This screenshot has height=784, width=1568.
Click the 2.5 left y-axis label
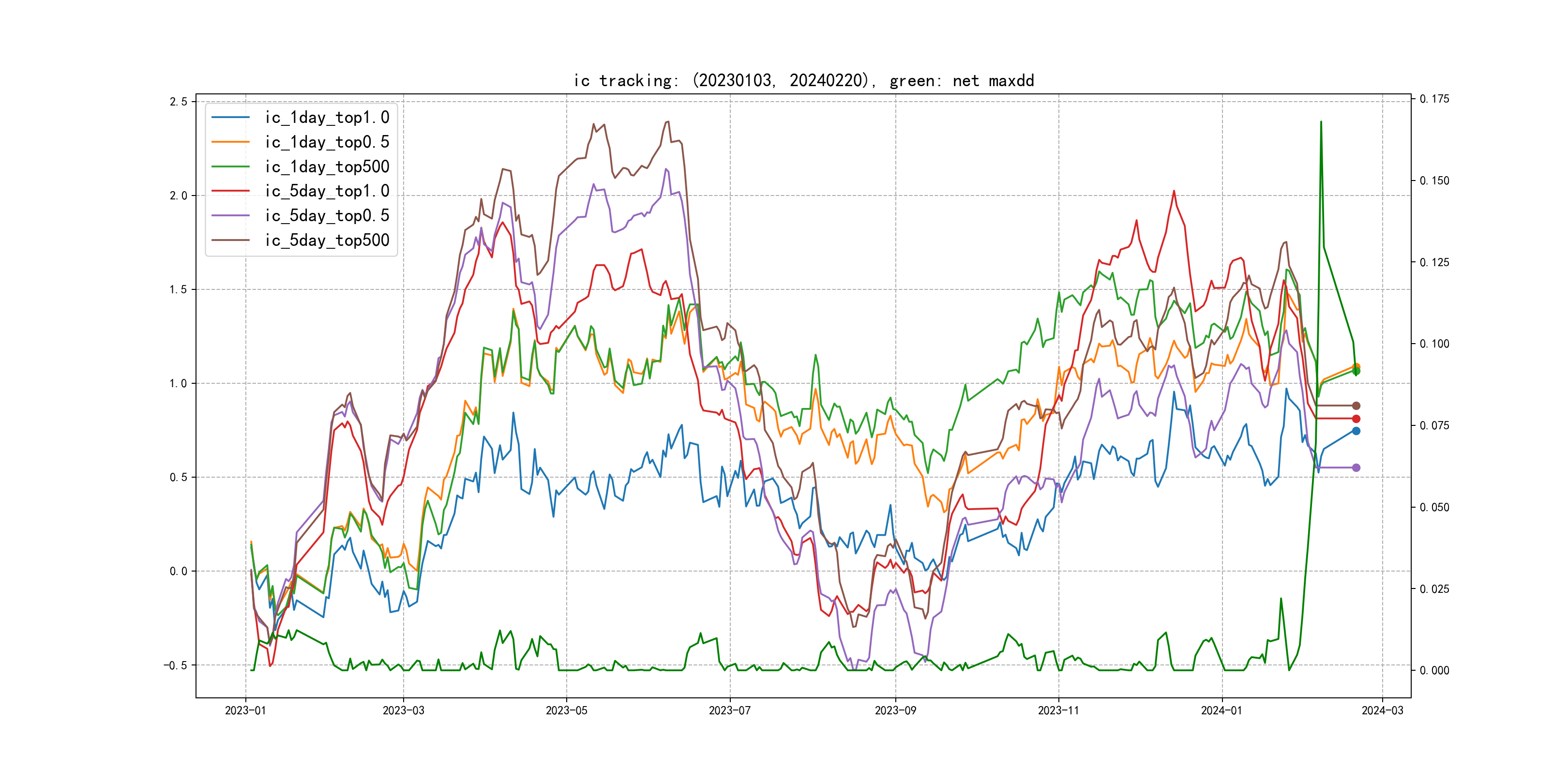click(x=179, y=102)
